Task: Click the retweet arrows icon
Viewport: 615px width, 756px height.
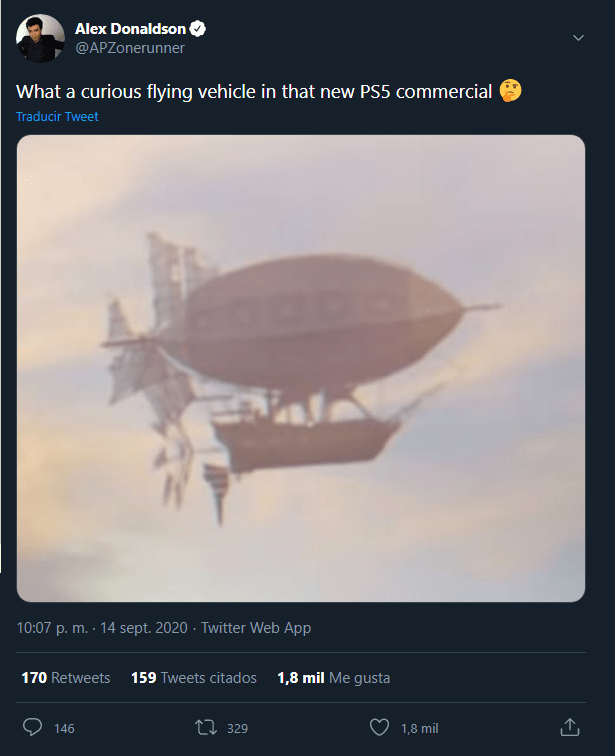Action: [x=206, y=727]
